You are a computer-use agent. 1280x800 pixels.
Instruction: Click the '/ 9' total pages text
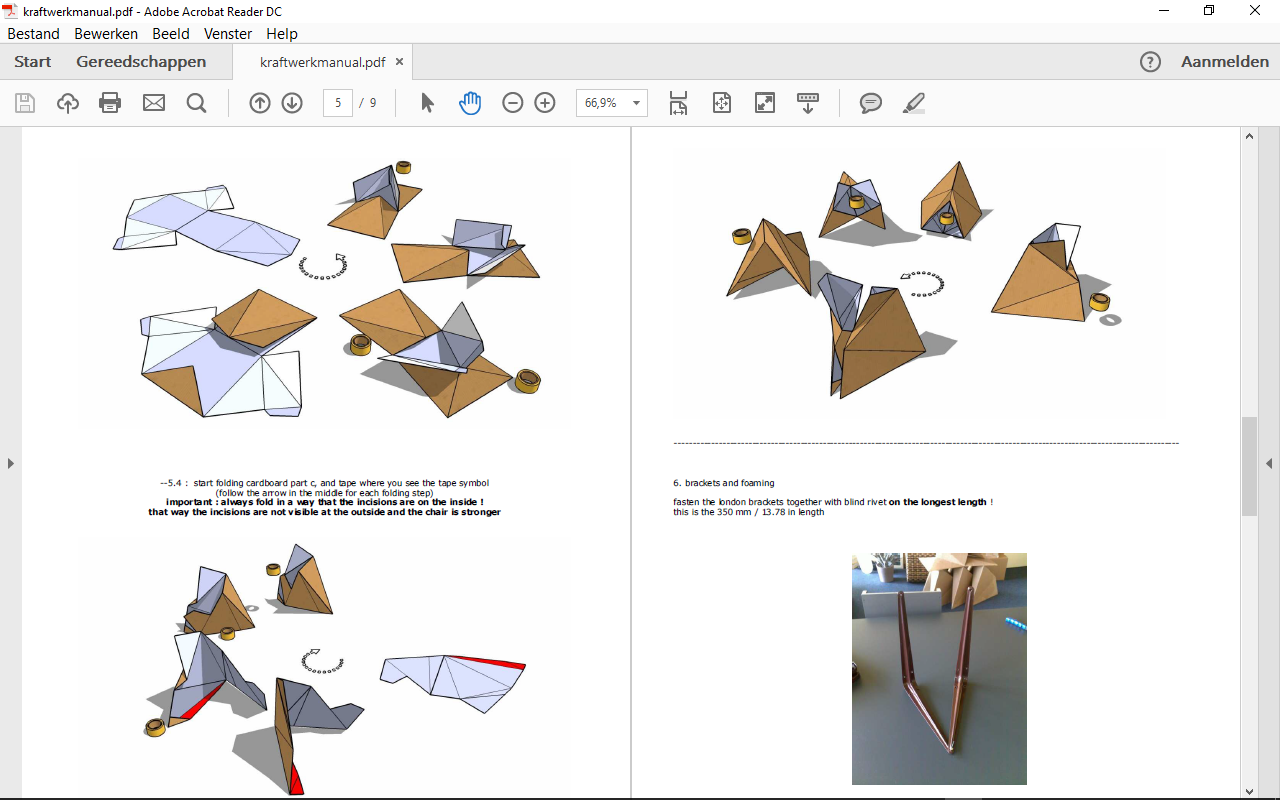click(x=369, y=103)
